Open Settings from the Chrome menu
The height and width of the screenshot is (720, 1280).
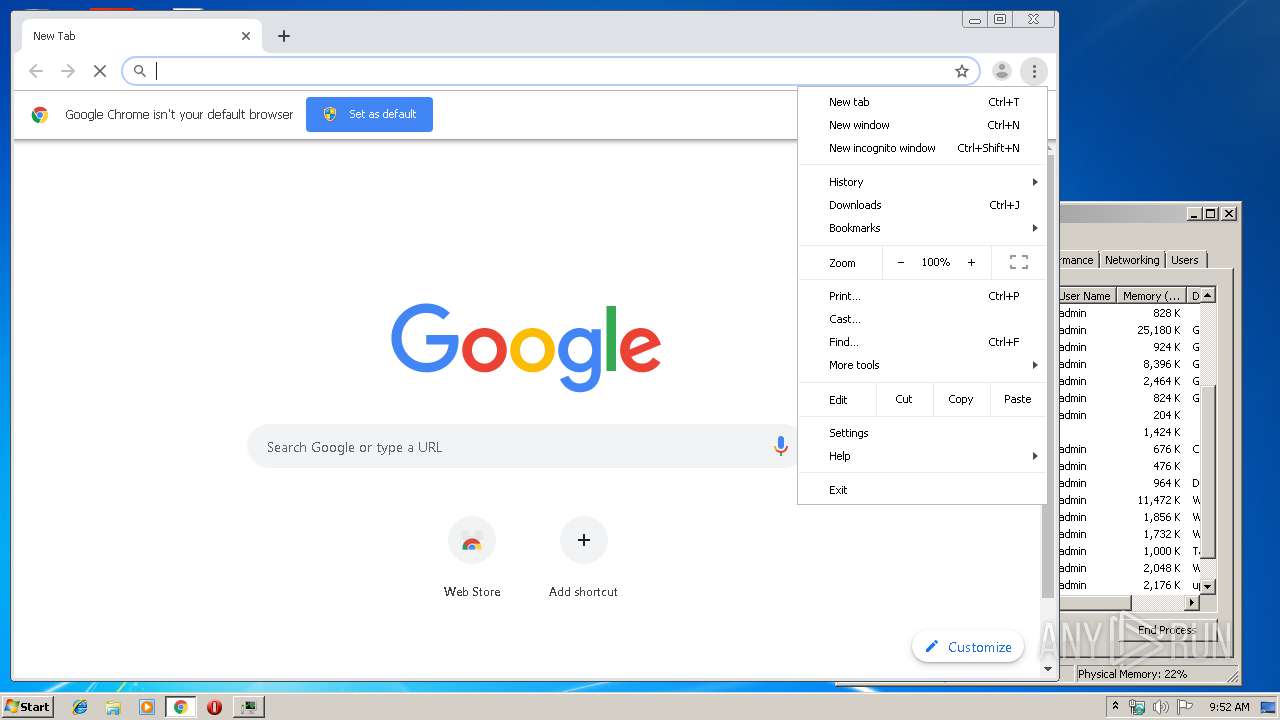922,433
